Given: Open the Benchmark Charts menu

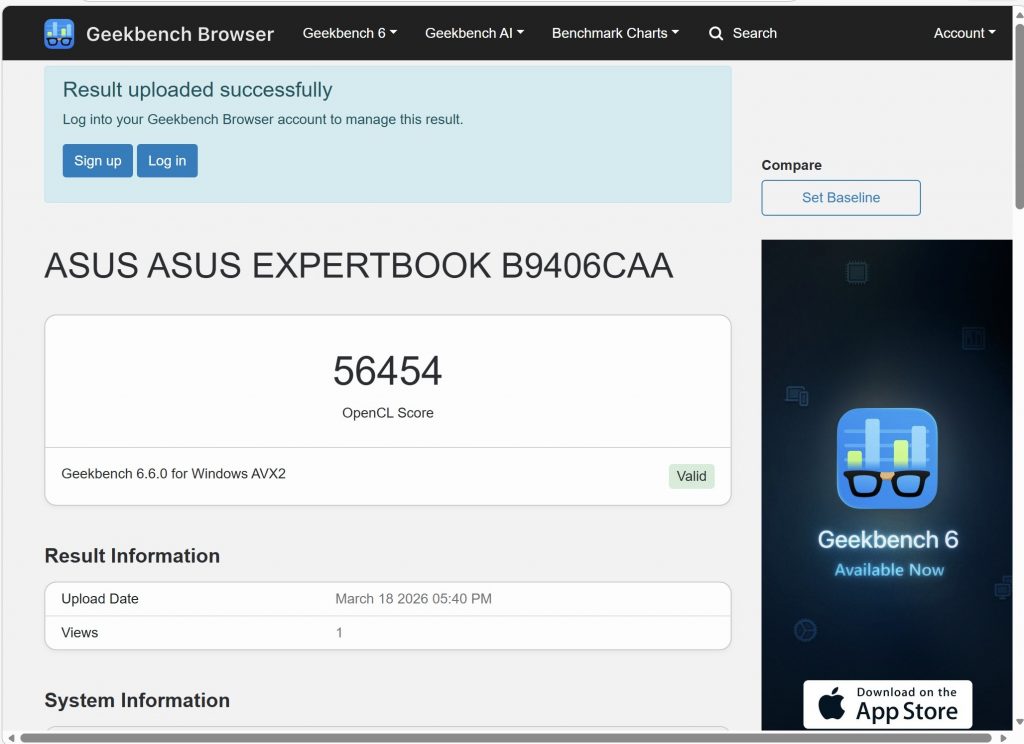Looking at the screenshot, I should [x=614, y=33].
